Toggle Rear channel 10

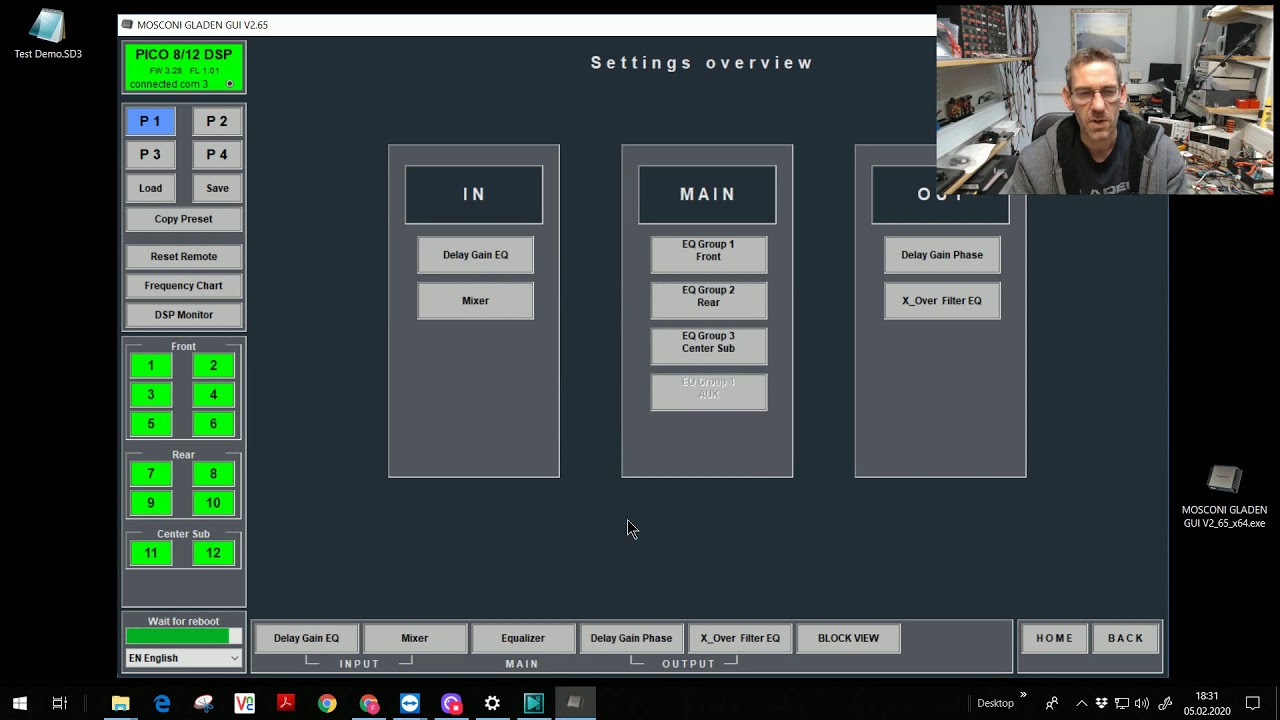[x=213, y=503]
